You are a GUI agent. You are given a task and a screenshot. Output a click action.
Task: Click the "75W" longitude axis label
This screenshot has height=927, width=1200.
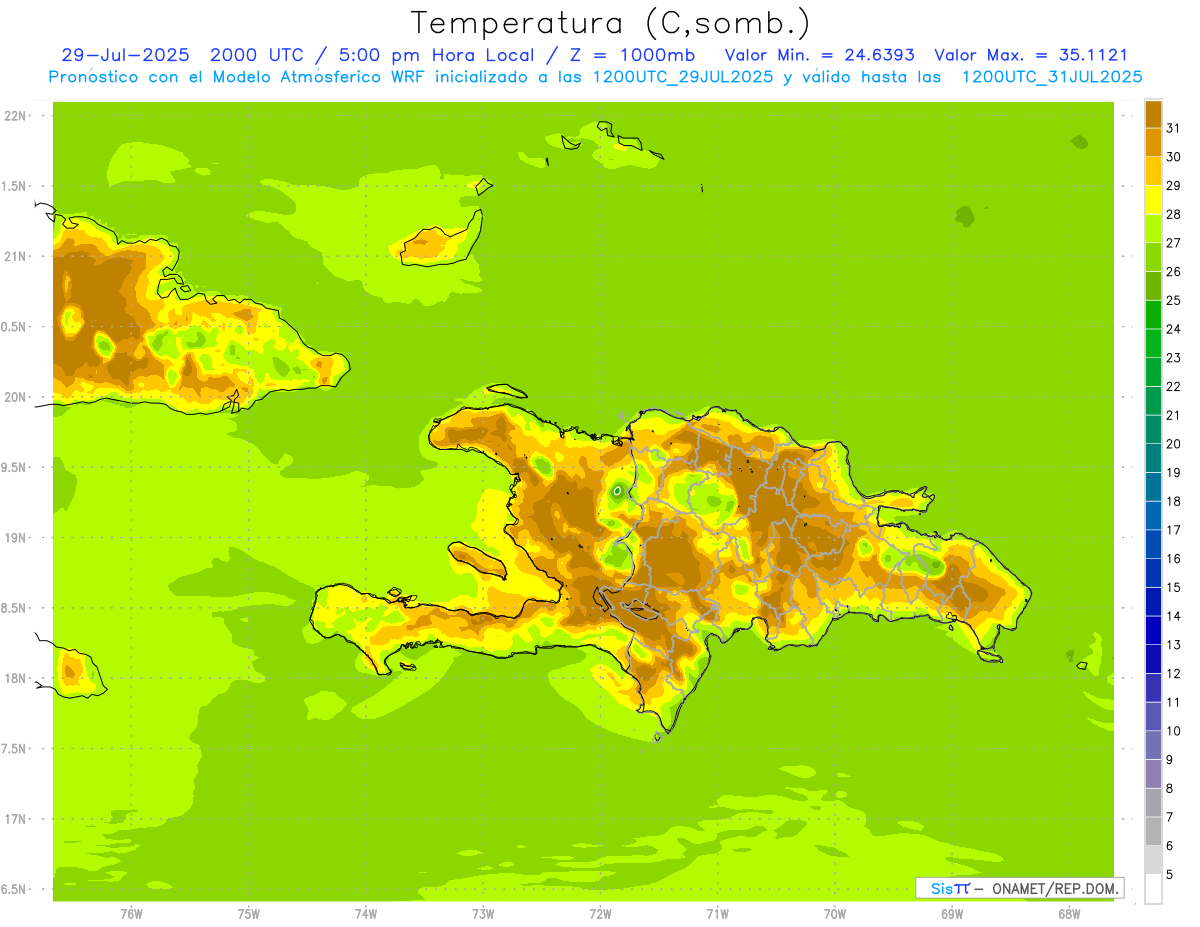[249, 914]
